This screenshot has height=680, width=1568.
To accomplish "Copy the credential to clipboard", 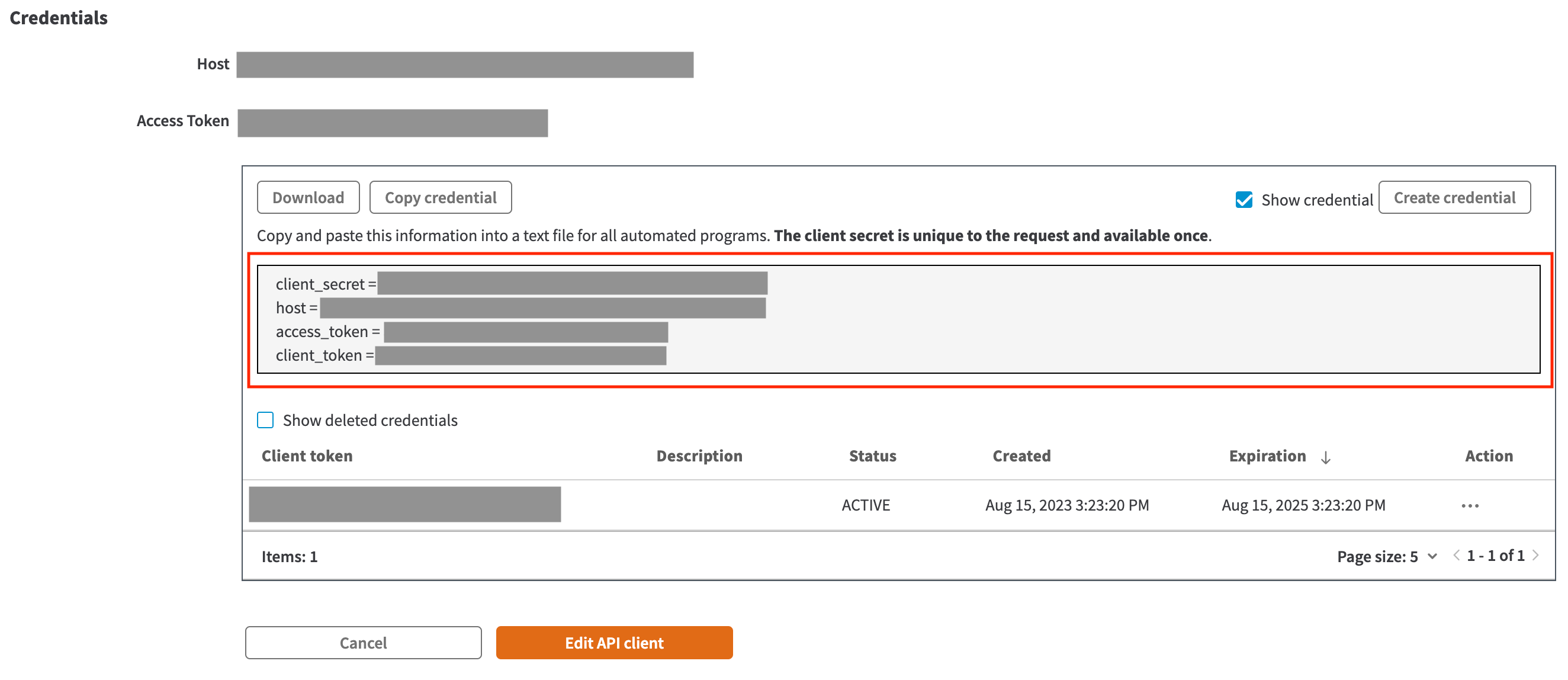I will [x=440, y=197].
